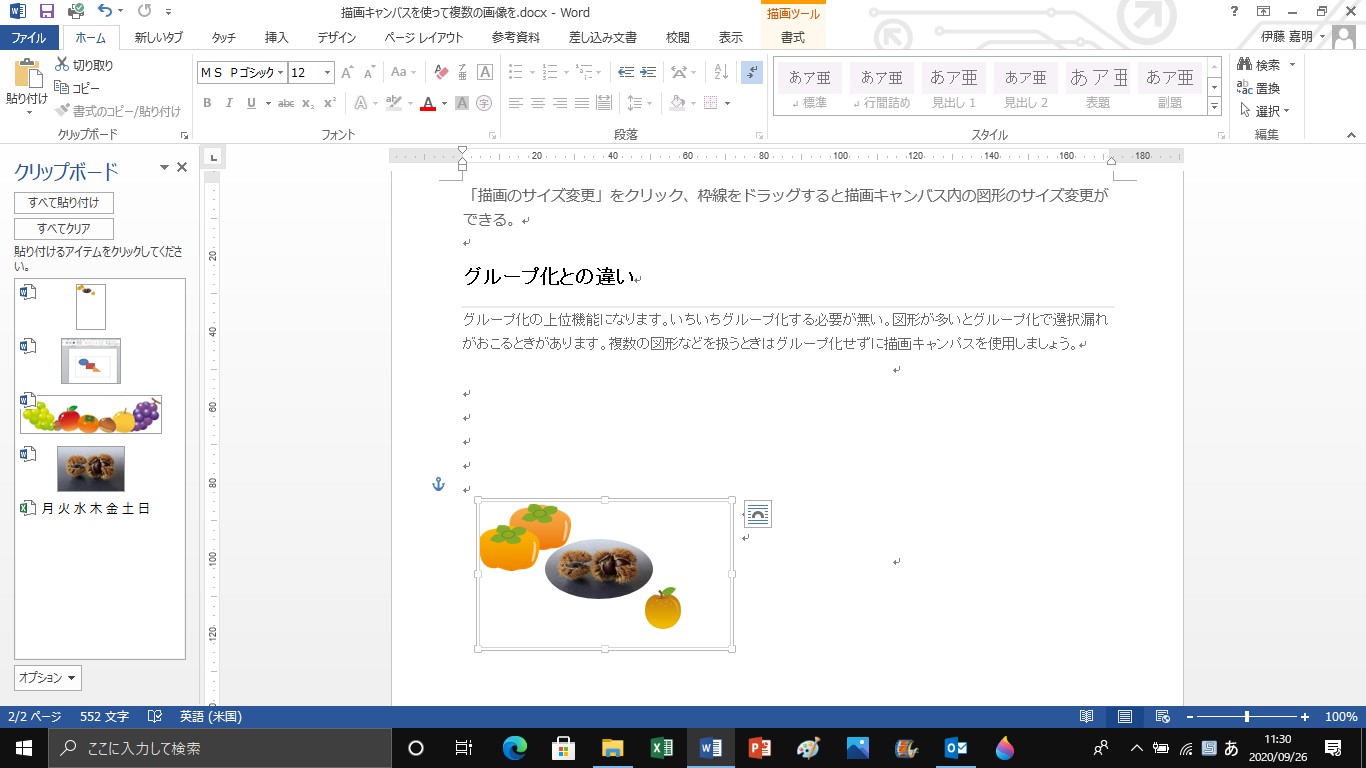Expand bullets list dropdown arrow

pyautogui.click(x=532, y=72)
